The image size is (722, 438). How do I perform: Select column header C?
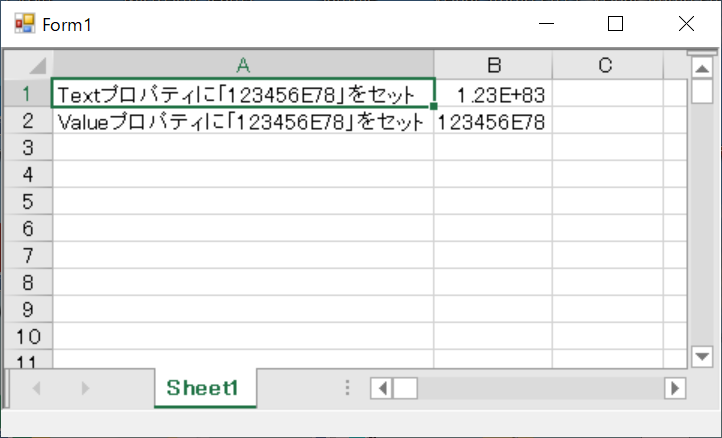point(607,65)
